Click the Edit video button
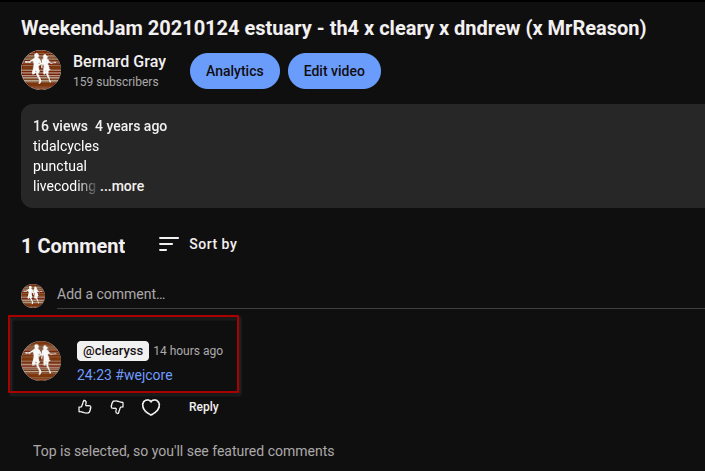 pos(334,71)
